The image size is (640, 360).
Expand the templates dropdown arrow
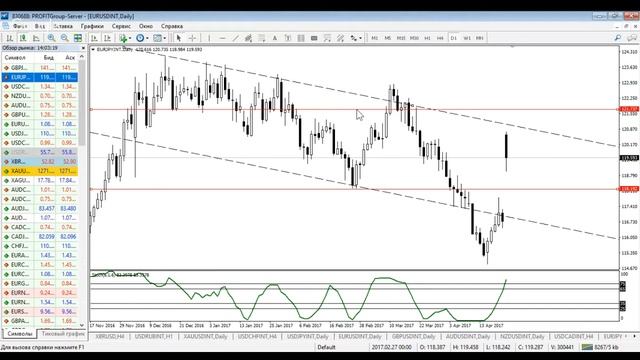pyautogui.click(x=164, y=38)
